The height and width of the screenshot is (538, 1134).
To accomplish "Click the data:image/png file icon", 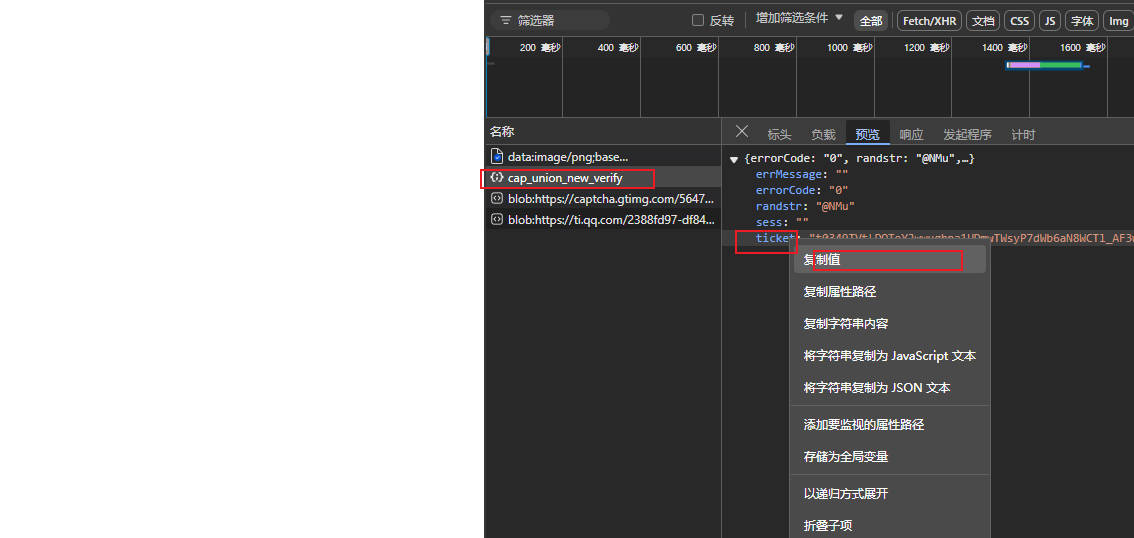I will [497, 157].
